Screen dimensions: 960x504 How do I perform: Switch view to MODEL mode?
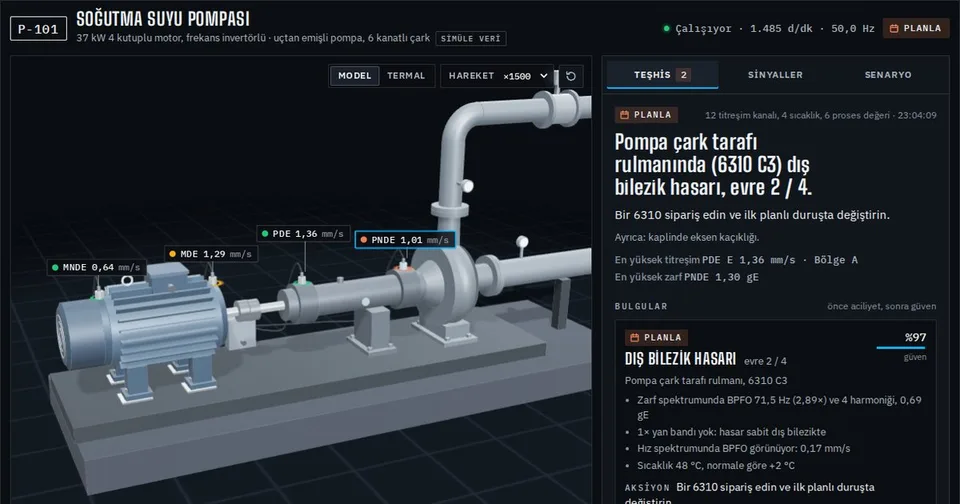click(354, 76)
